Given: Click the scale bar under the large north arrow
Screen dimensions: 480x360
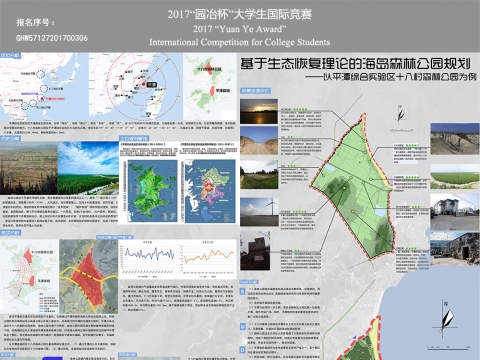Looking at the screenshot, I should click(448, 348).
